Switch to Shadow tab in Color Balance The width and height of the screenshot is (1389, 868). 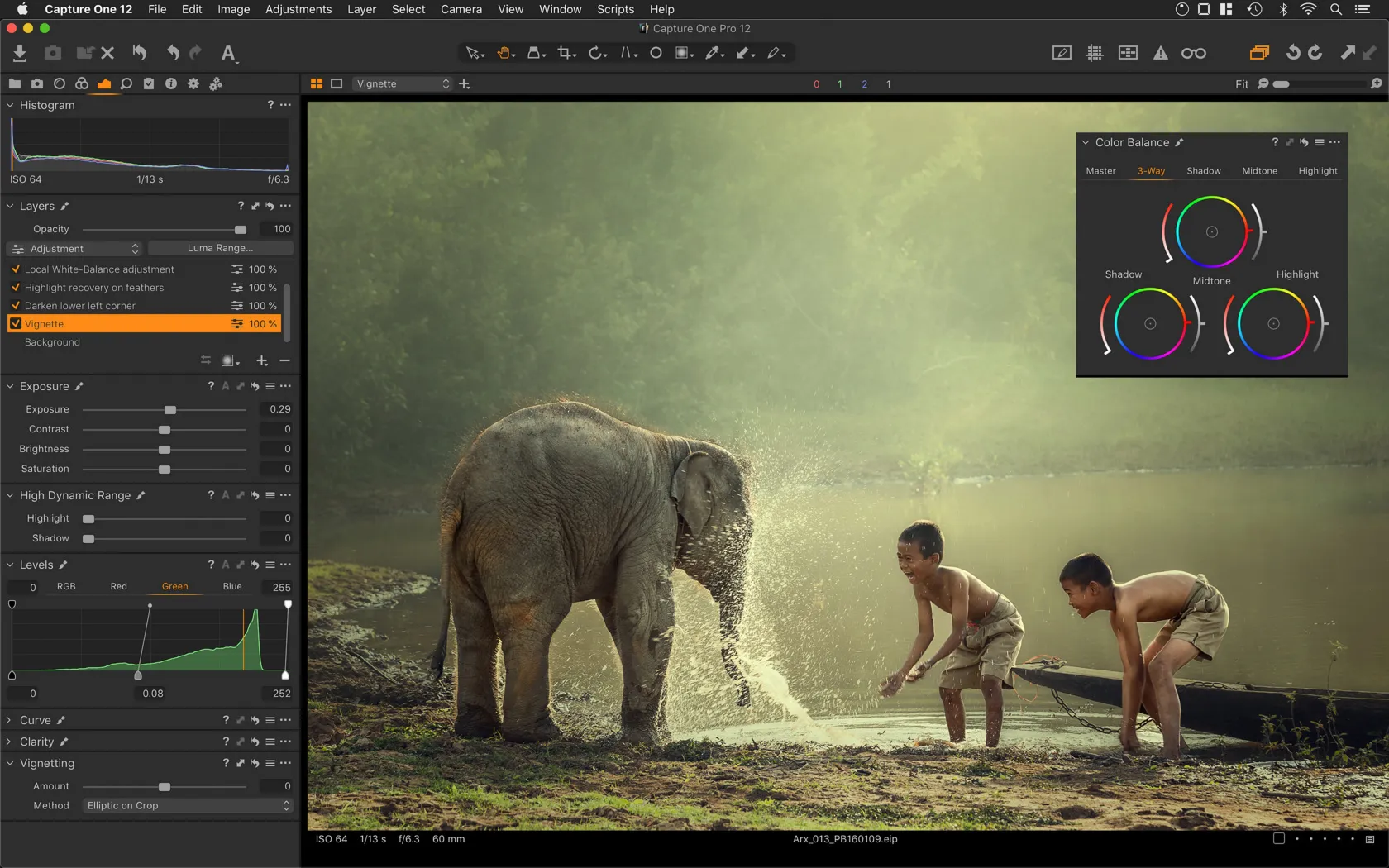point(1203,171)
